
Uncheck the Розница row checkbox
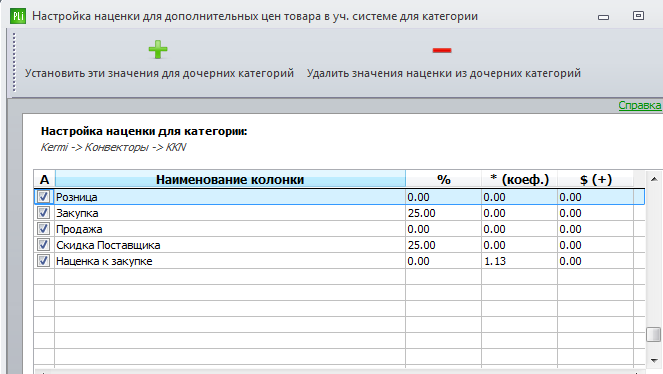43,197
